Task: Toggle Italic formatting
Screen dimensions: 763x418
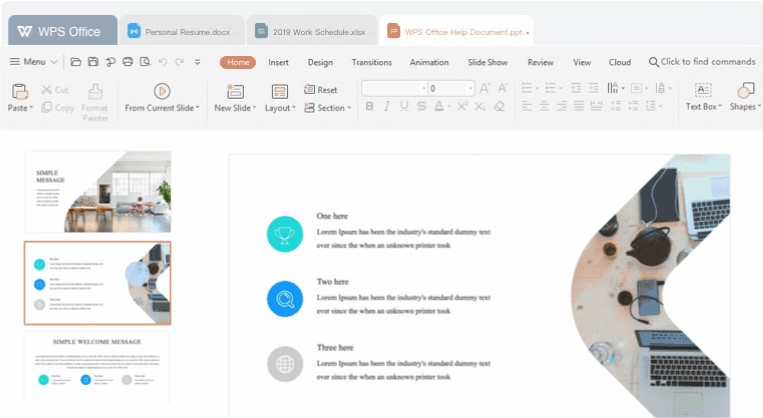Action: point(386,106)
